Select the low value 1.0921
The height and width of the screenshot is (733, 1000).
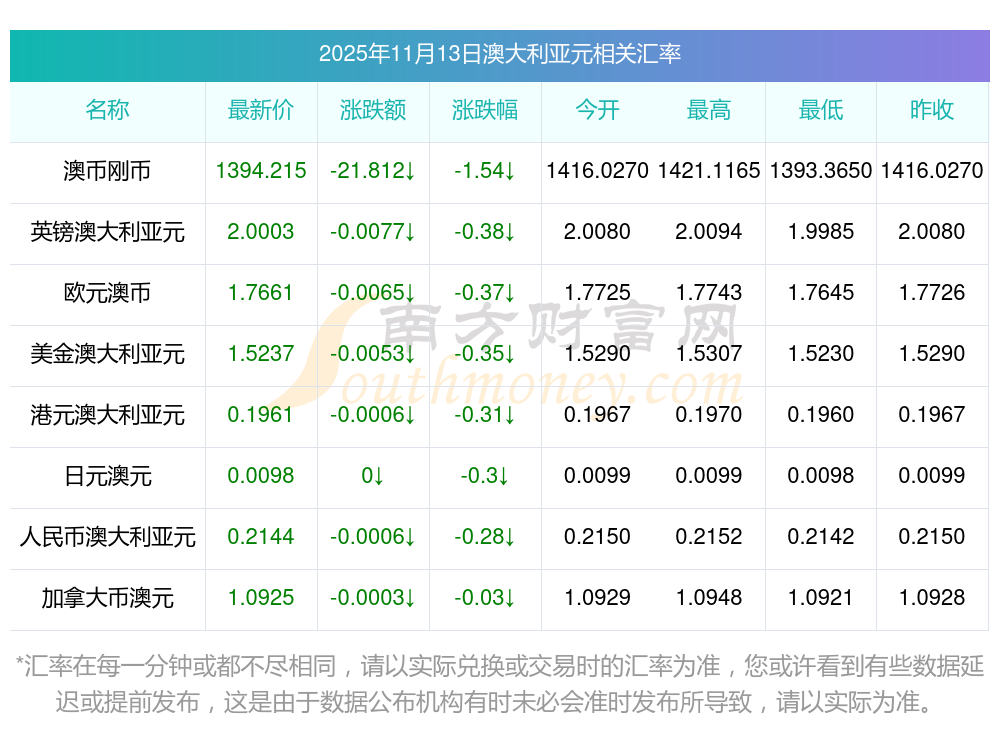[821, 598]
